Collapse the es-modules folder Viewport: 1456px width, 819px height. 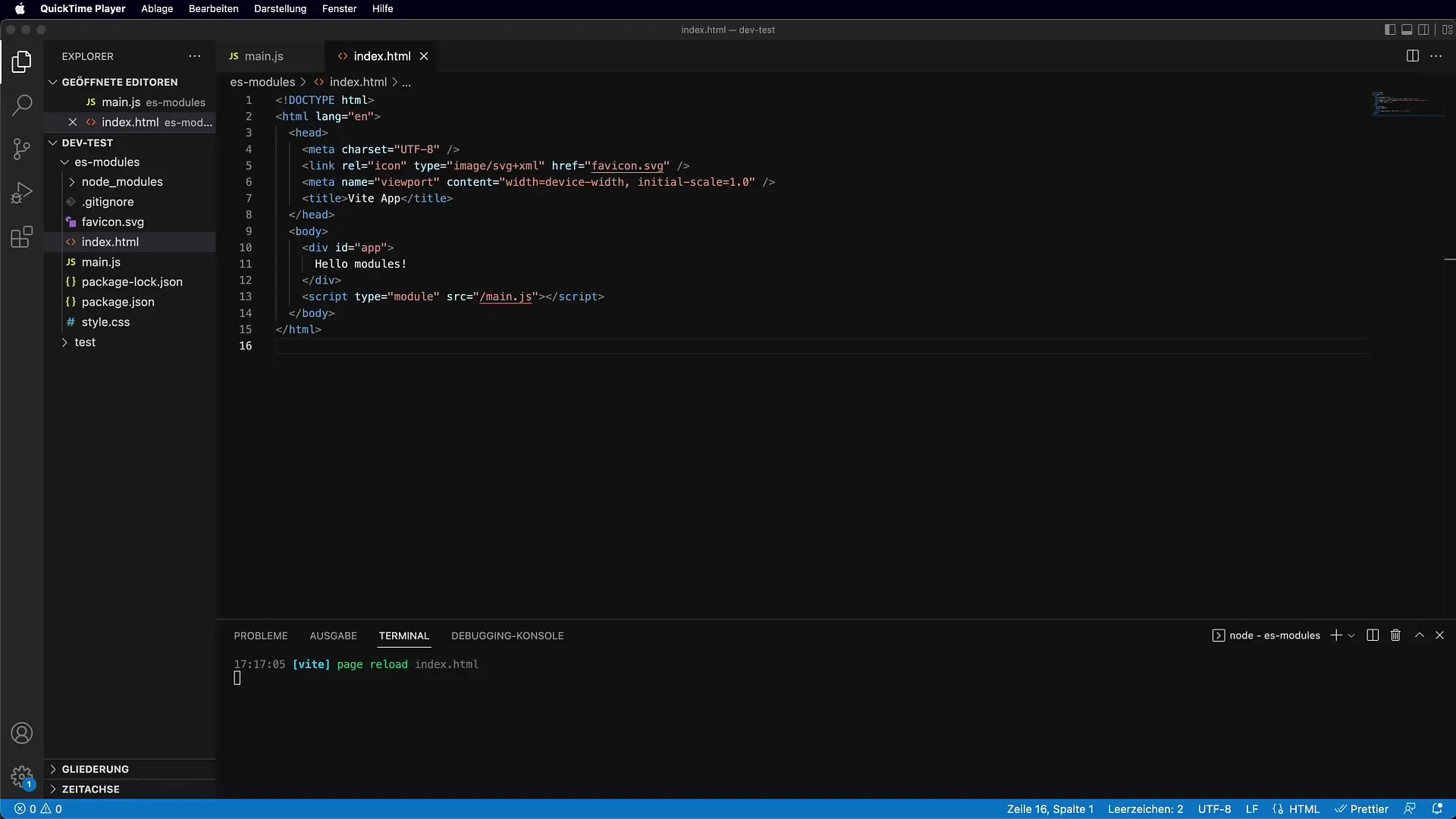107,162
